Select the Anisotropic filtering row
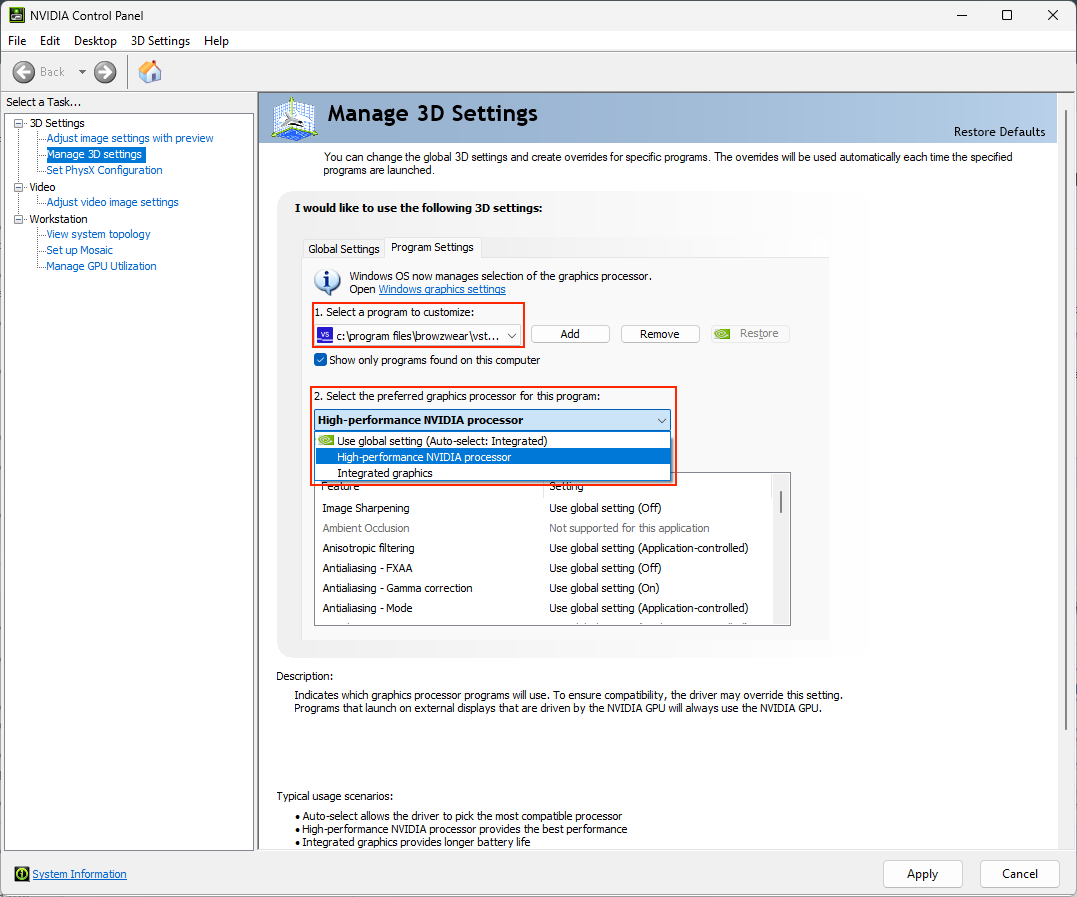Viewport: 1077px width, 897px height. coord(543,548)
